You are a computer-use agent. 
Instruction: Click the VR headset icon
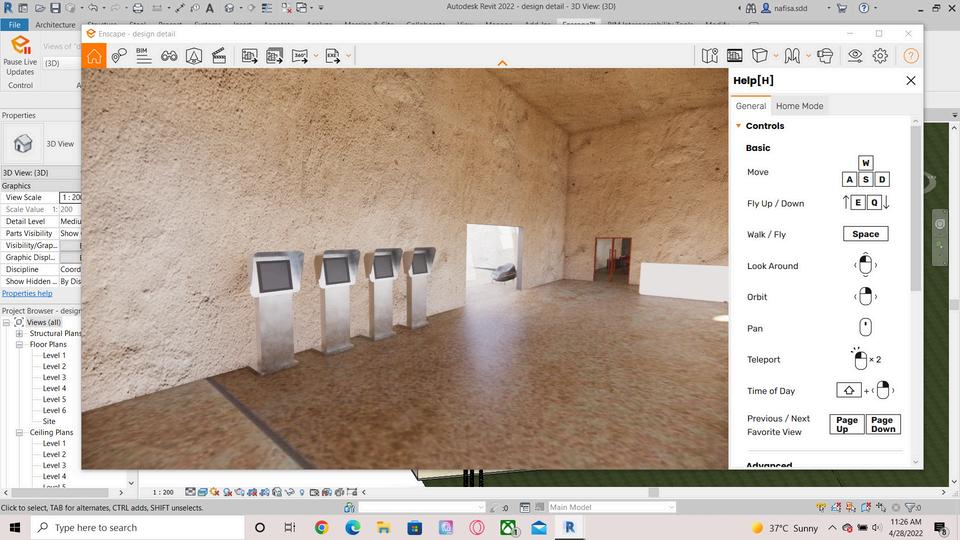824,56
